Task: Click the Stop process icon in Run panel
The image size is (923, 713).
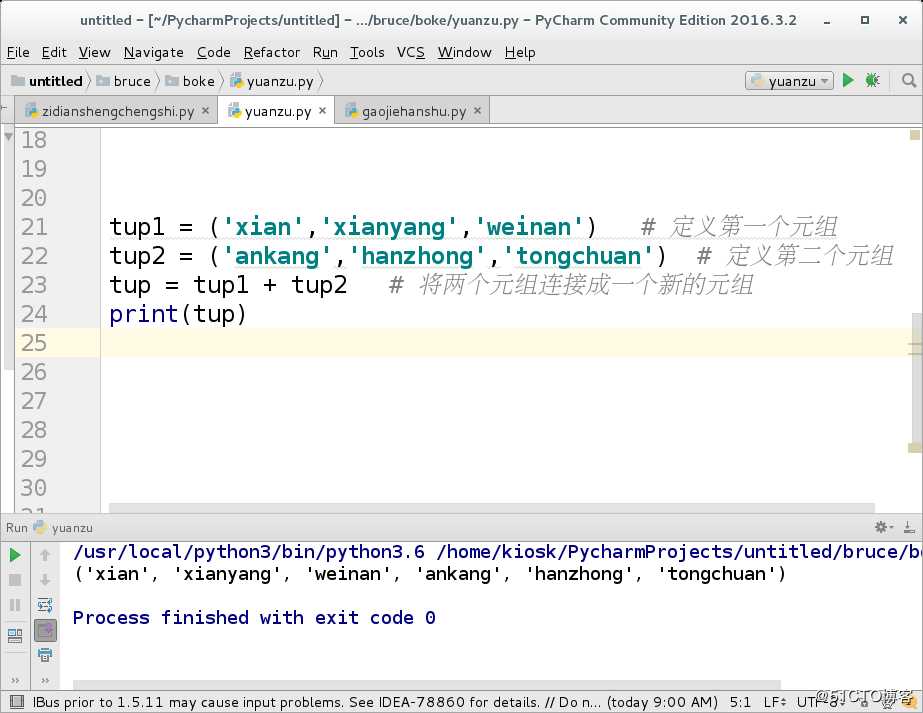Action: (x=15, y=580)
